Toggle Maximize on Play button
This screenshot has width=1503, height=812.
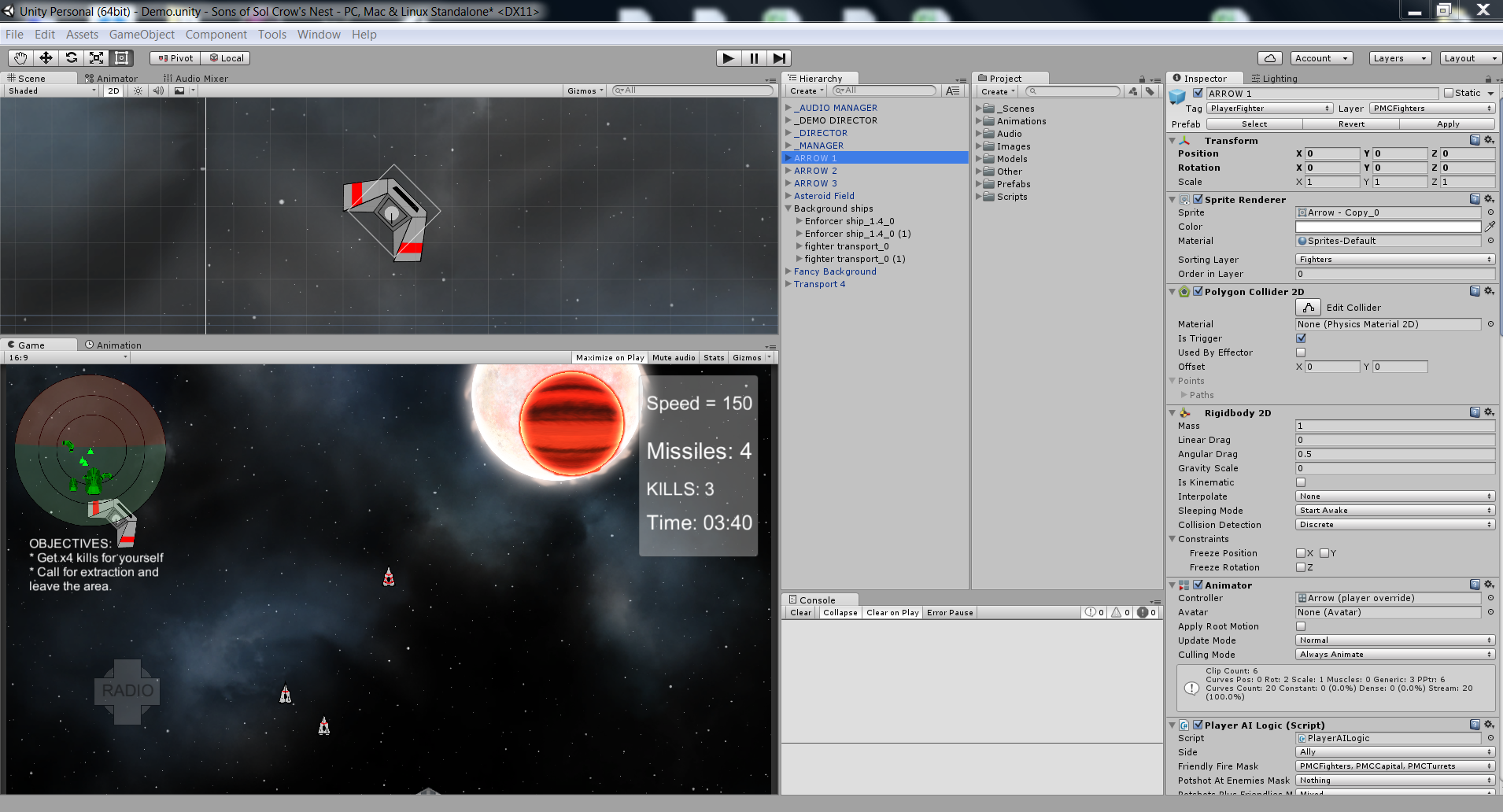click(x=610, y=357)
